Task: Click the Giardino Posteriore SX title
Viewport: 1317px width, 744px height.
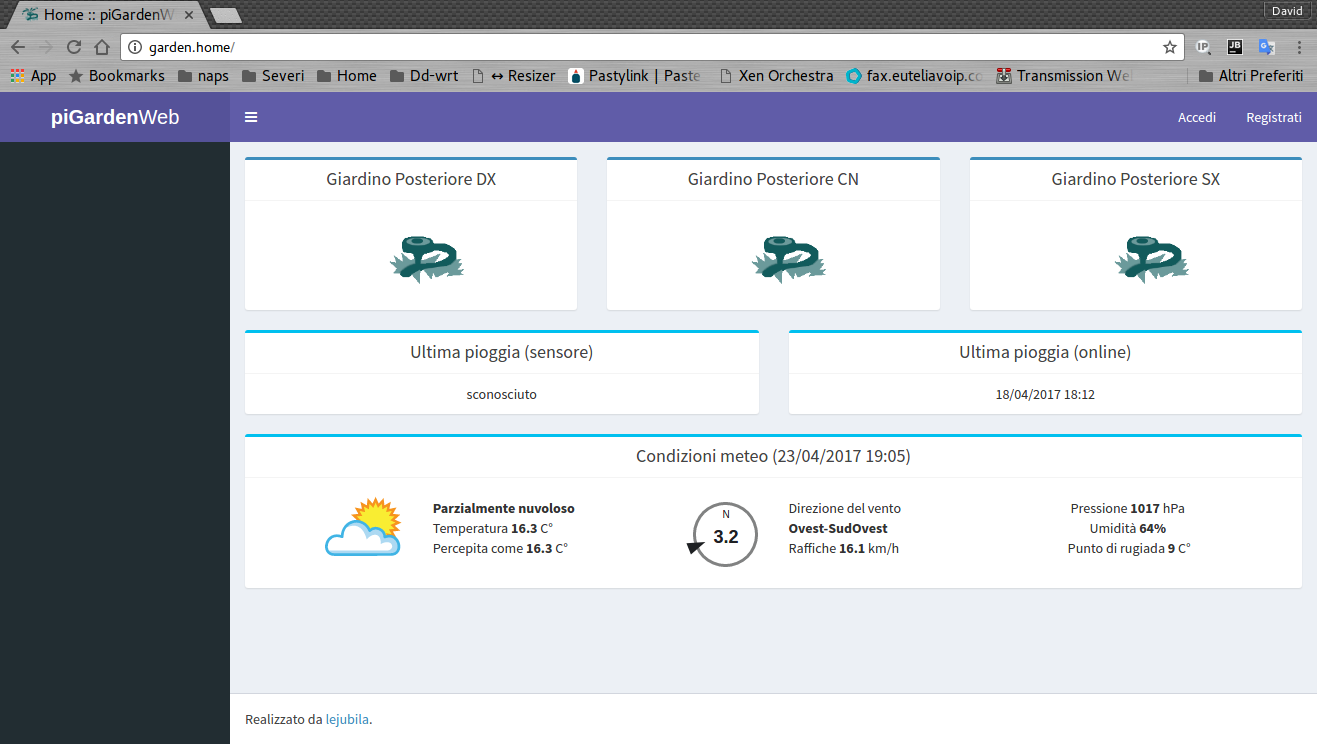Action: [1136, 180]
